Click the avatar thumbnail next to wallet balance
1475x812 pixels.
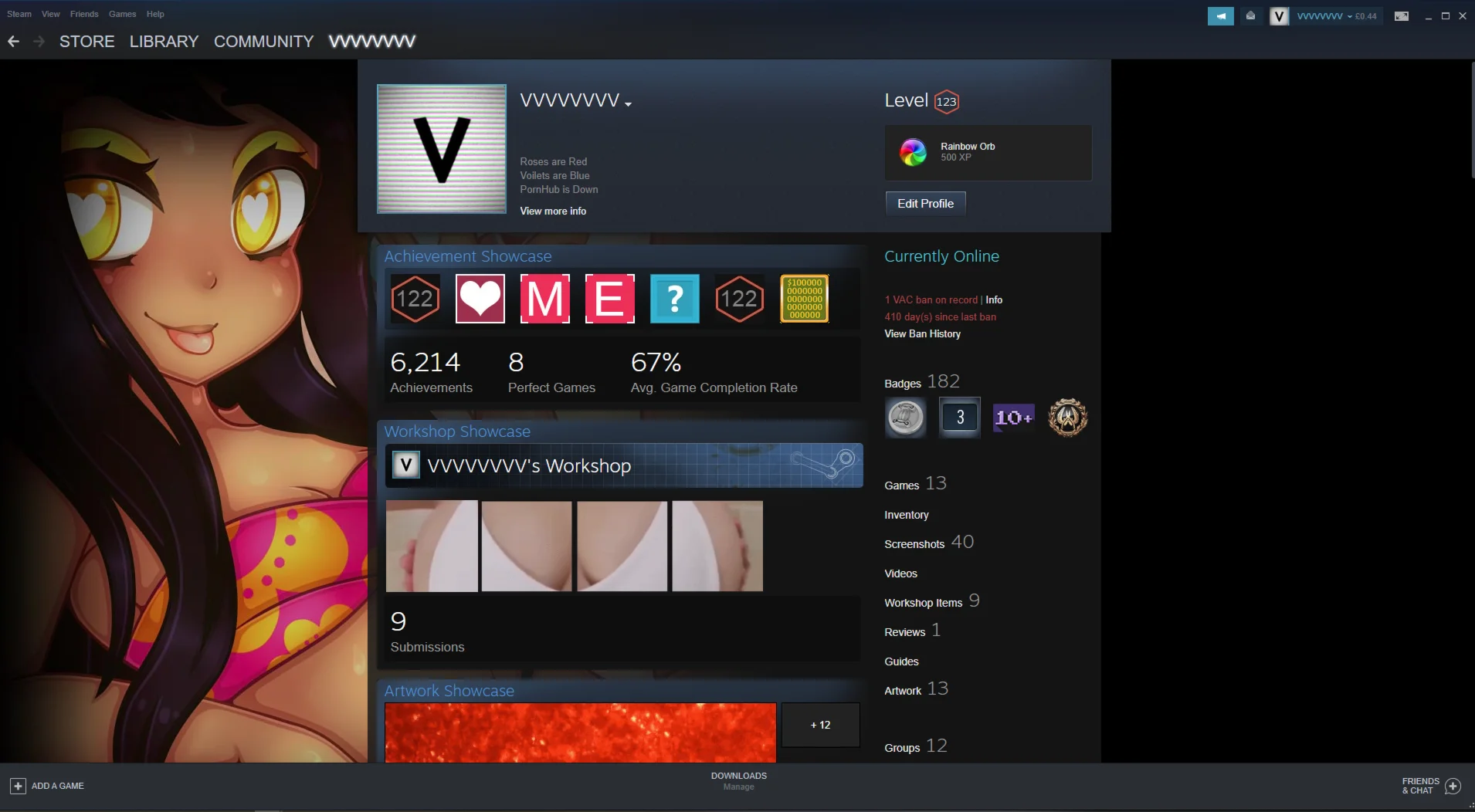click(1278, 15)
